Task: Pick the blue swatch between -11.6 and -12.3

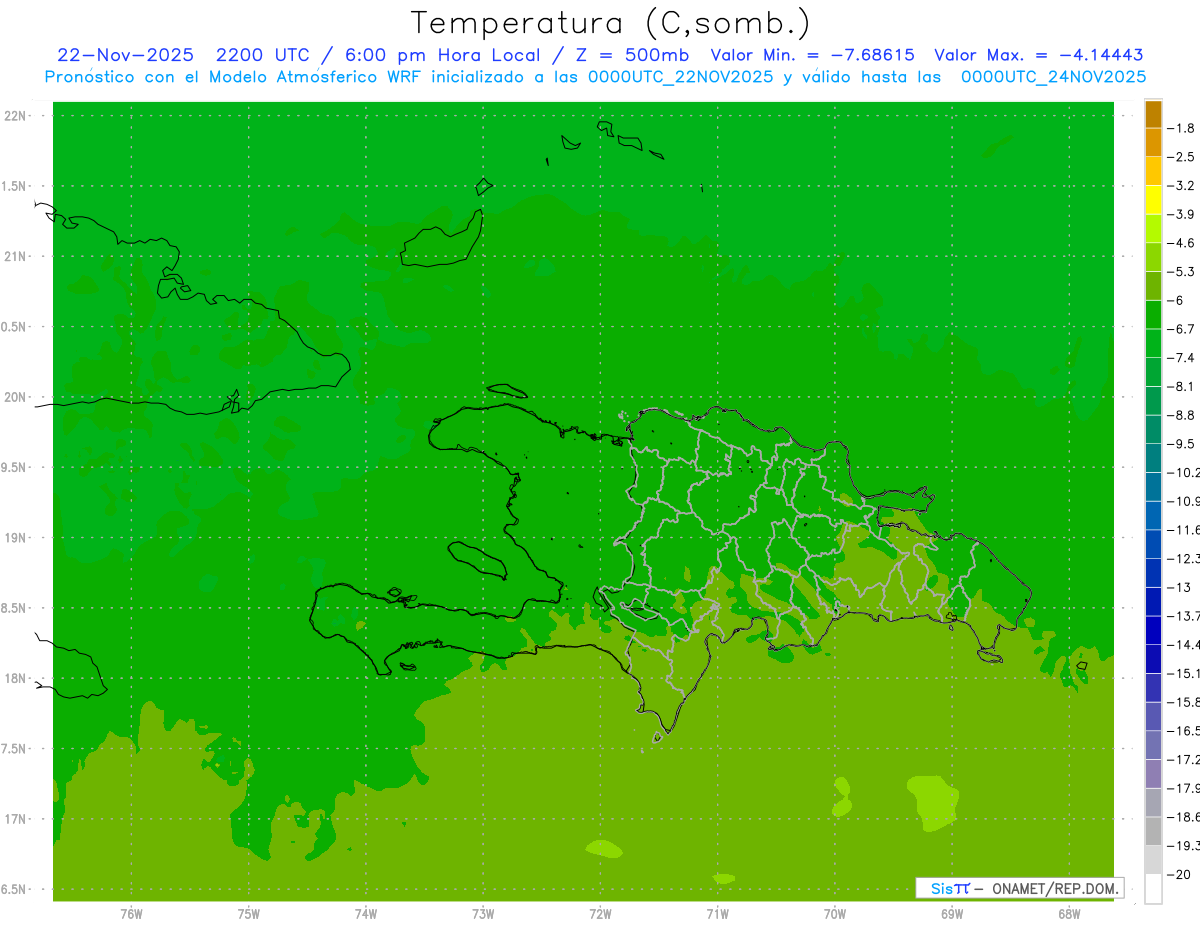Action: (1153, 544)
